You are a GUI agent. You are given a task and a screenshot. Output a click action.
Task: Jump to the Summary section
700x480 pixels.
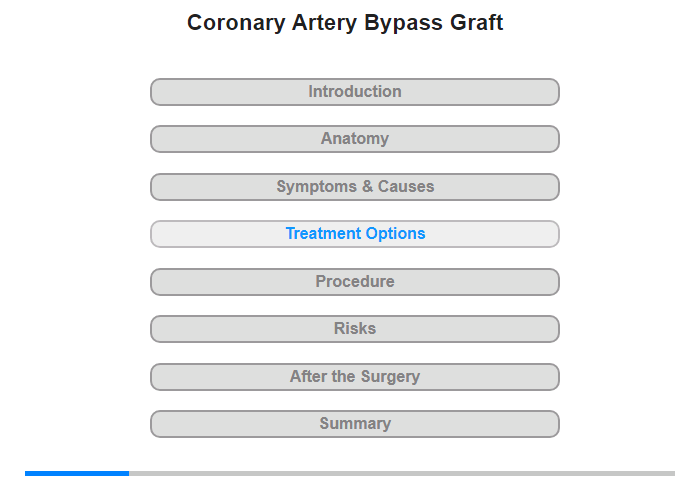(x=354, y=424)
